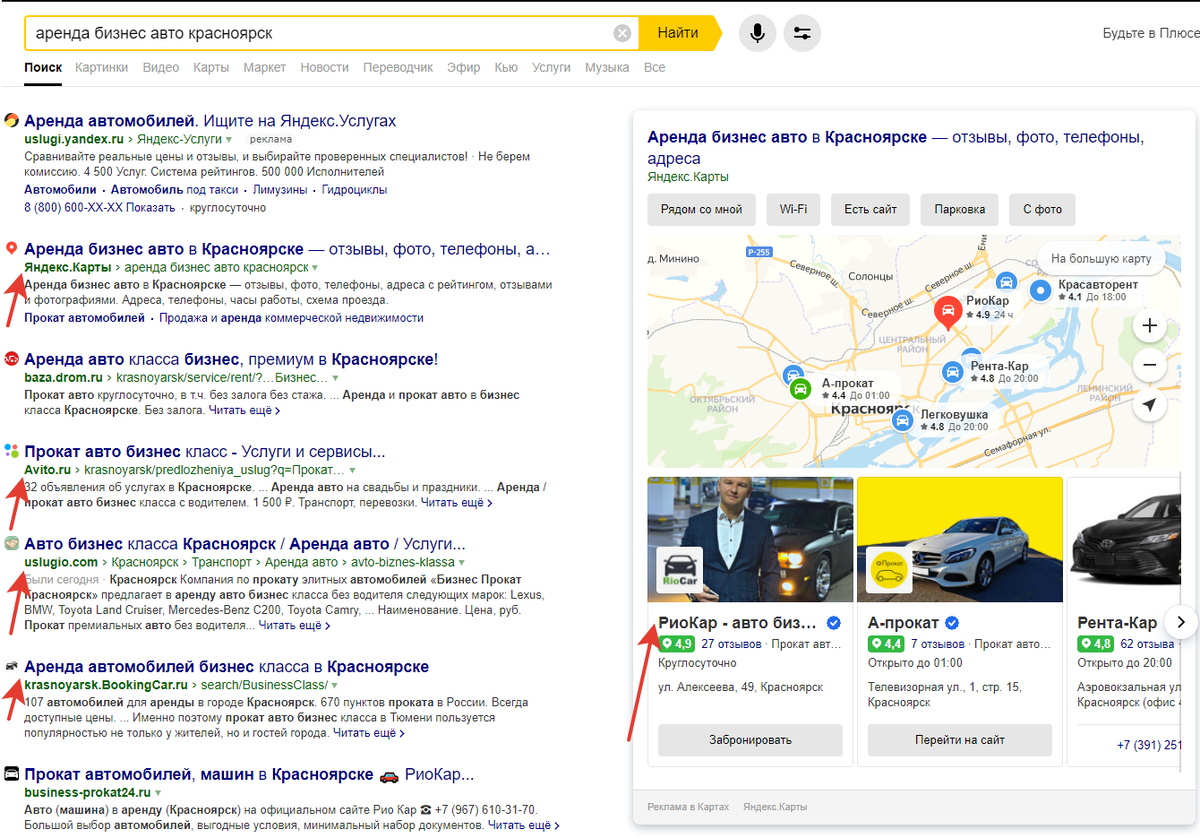Switch to the Новости tab
This screenshot has height=838, width=1200.
pyautogui.click(x=325, y=67)
